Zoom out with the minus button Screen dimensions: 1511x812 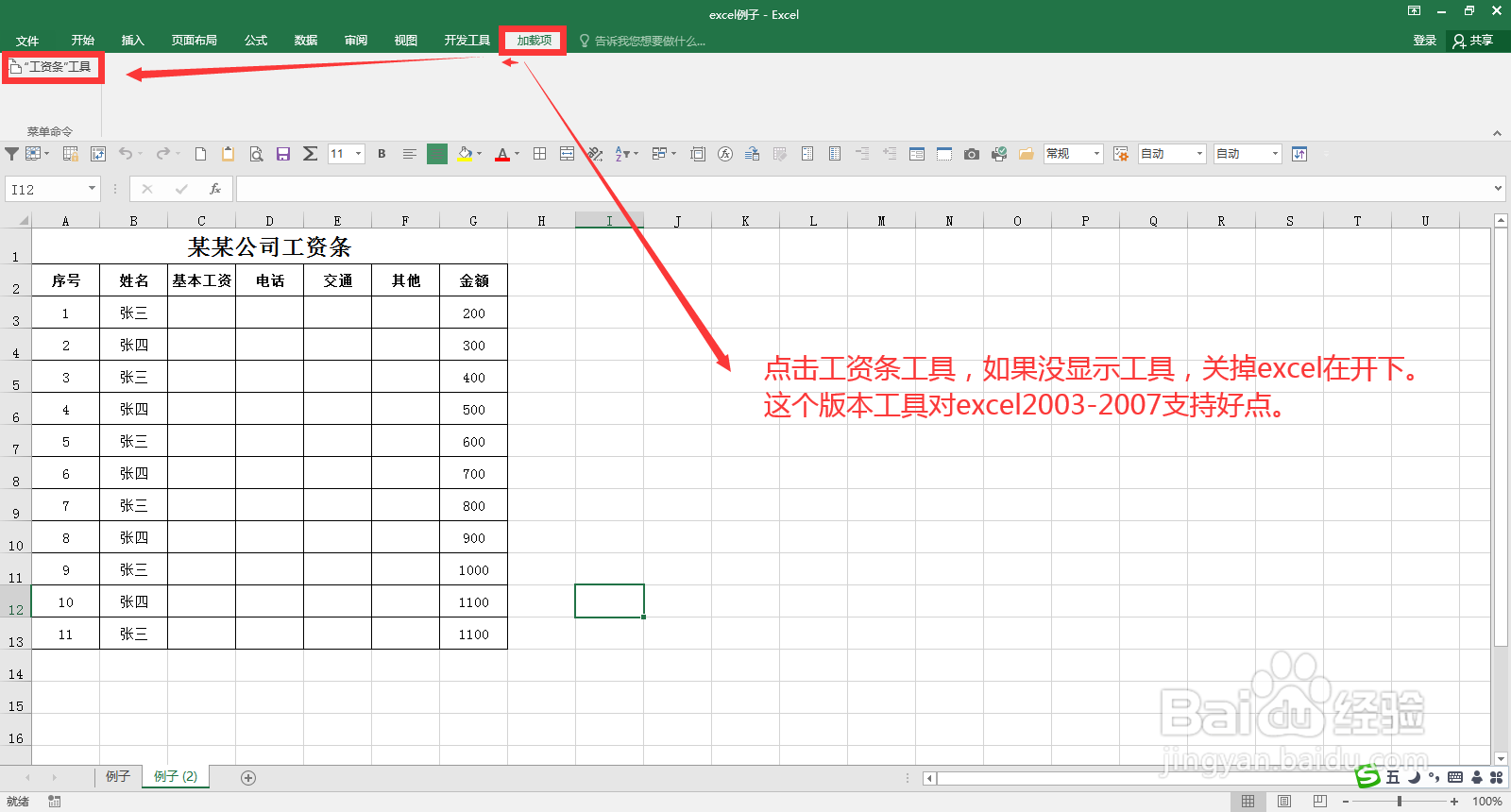coord(1346,802)
